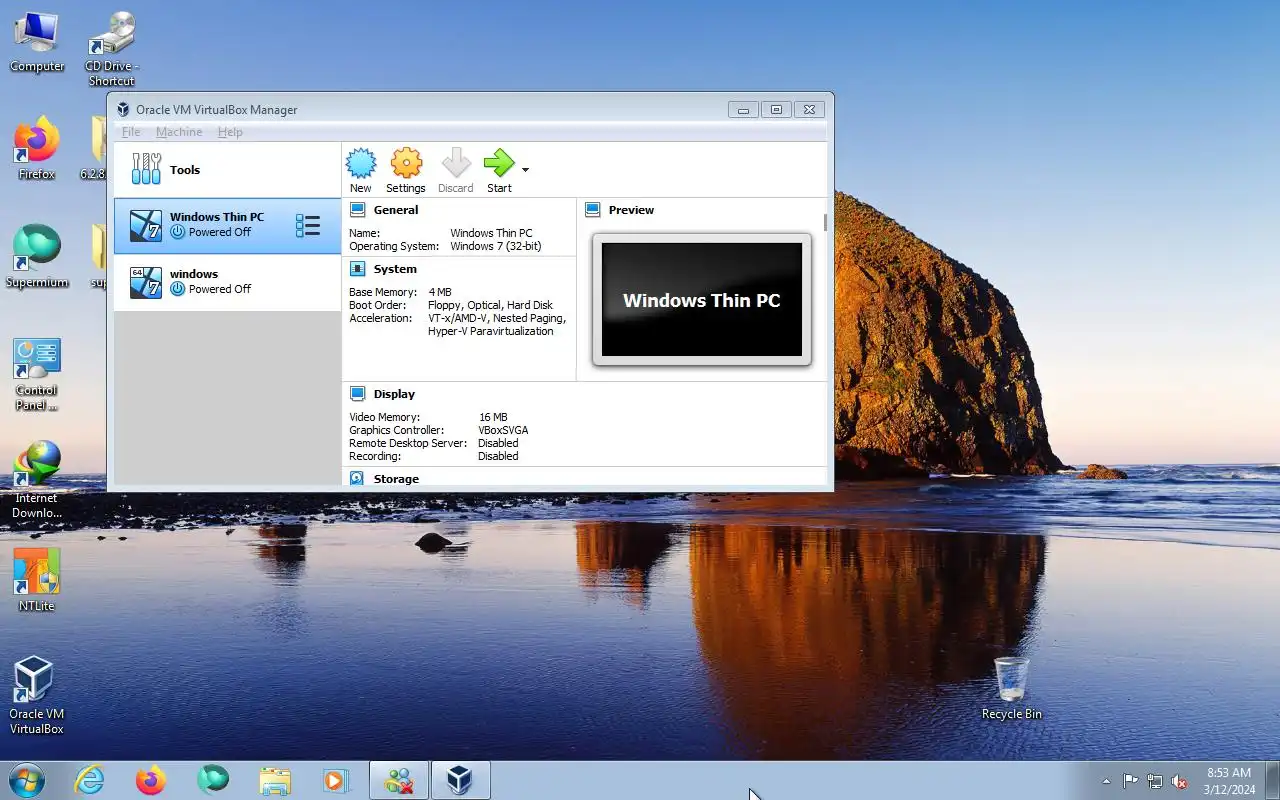Click the General section header

point(396,210)
